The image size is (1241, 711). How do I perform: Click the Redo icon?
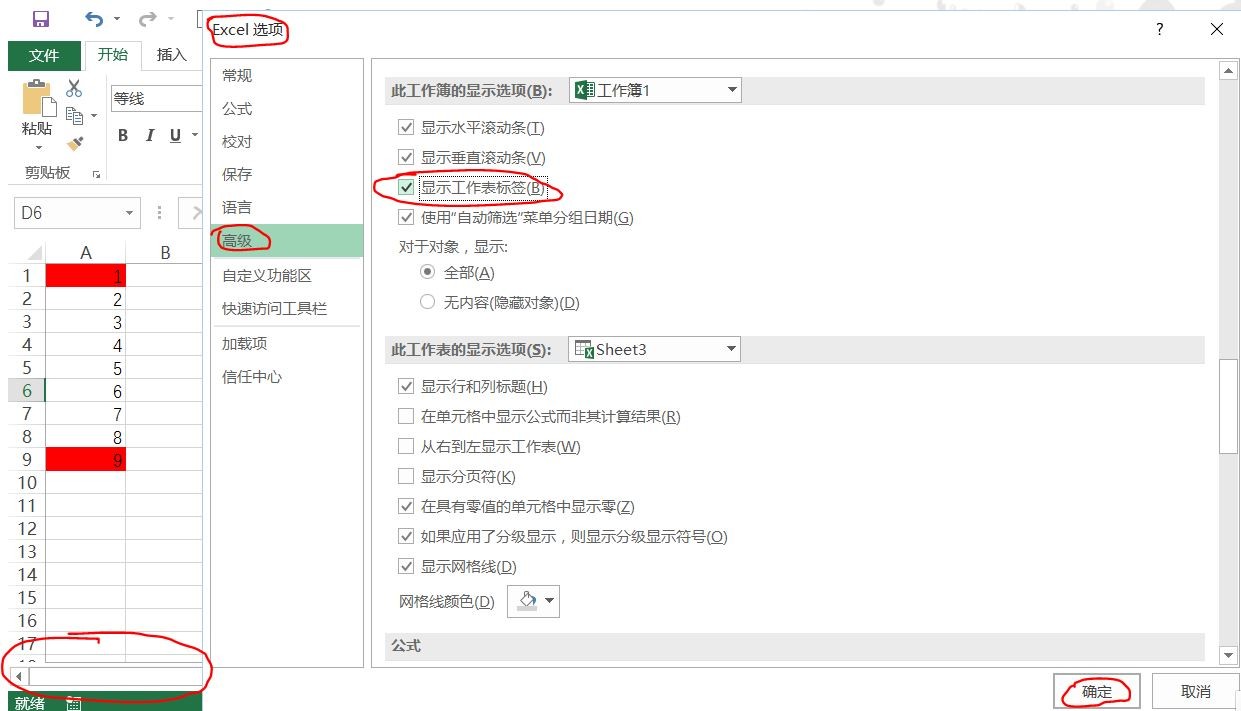147,18
